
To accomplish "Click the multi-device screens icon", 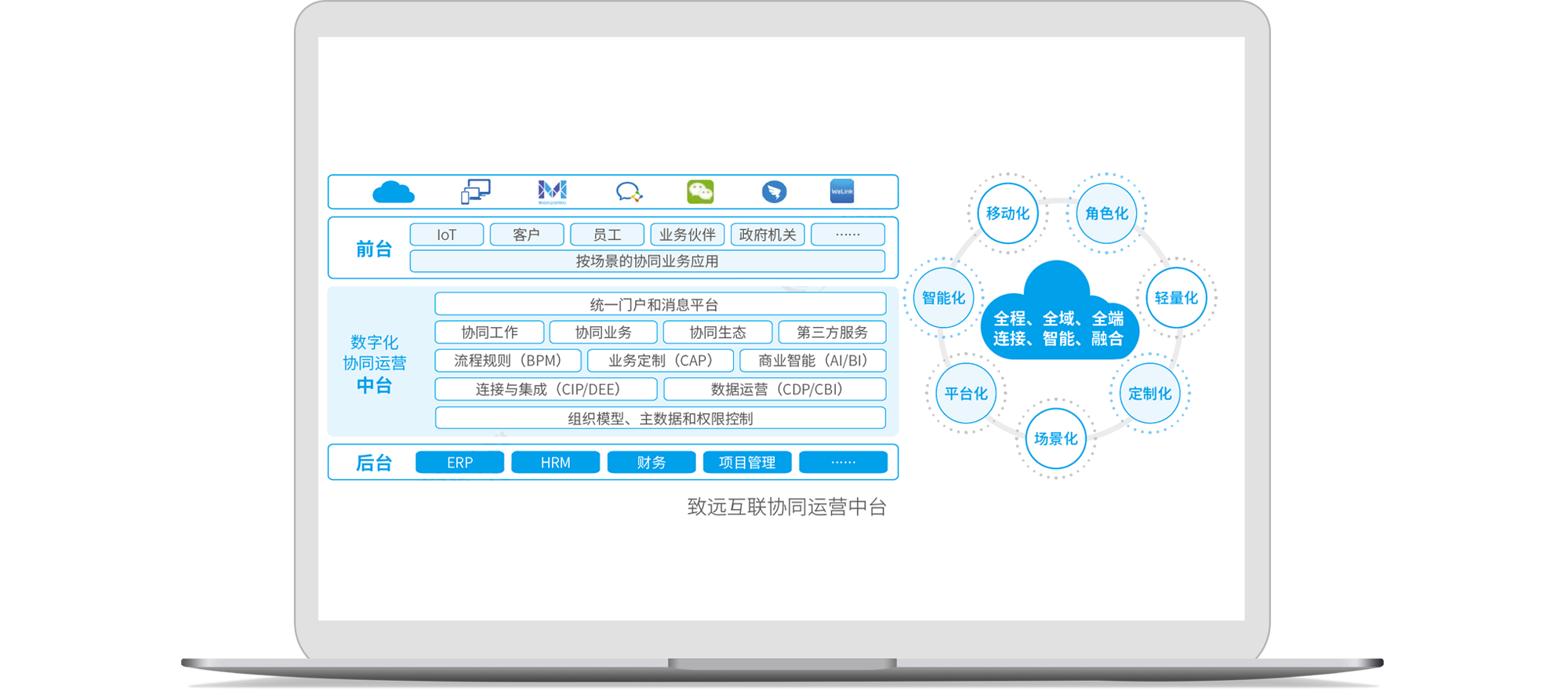I will (475, 191).
